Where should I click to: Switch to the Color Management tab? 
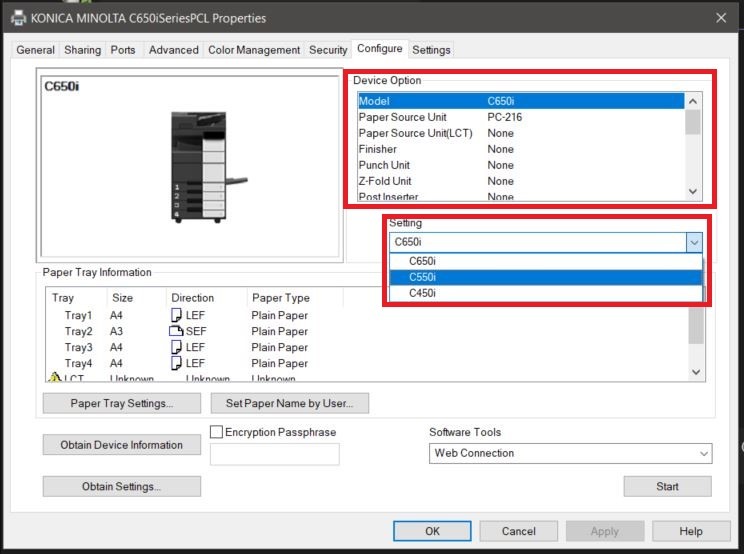coord(254,50)
